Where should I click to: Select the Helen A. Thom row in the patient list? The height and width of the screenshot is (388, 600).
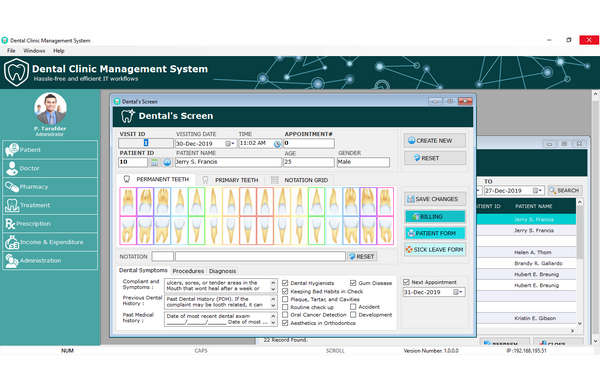[x=527, y=252]
